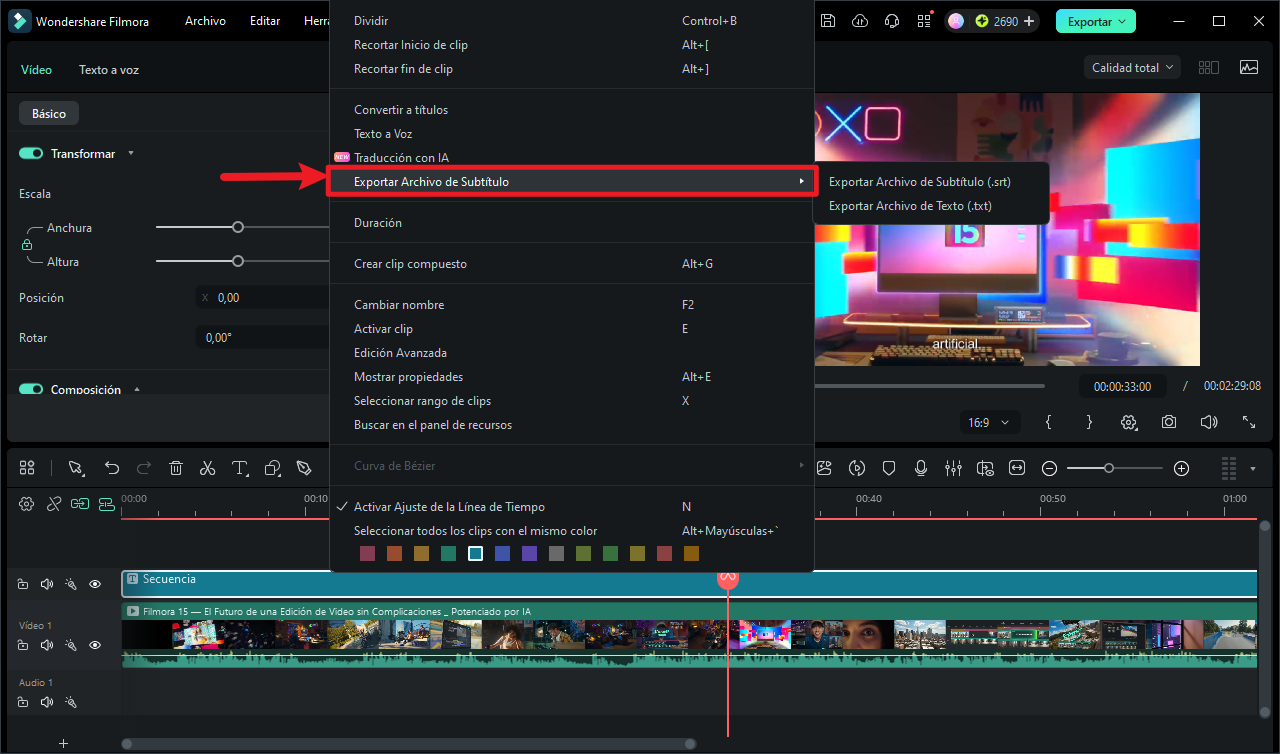Toggle auto ripple link icon

point(80,504)
